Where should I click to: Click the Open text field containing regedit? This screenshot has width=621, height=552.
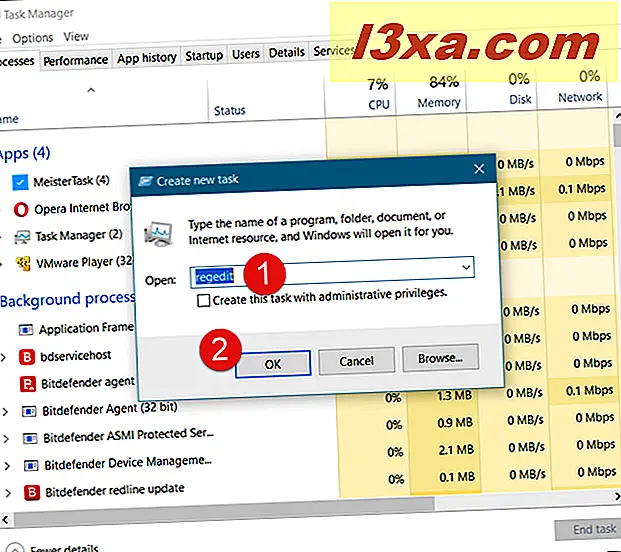pos(332,272)
